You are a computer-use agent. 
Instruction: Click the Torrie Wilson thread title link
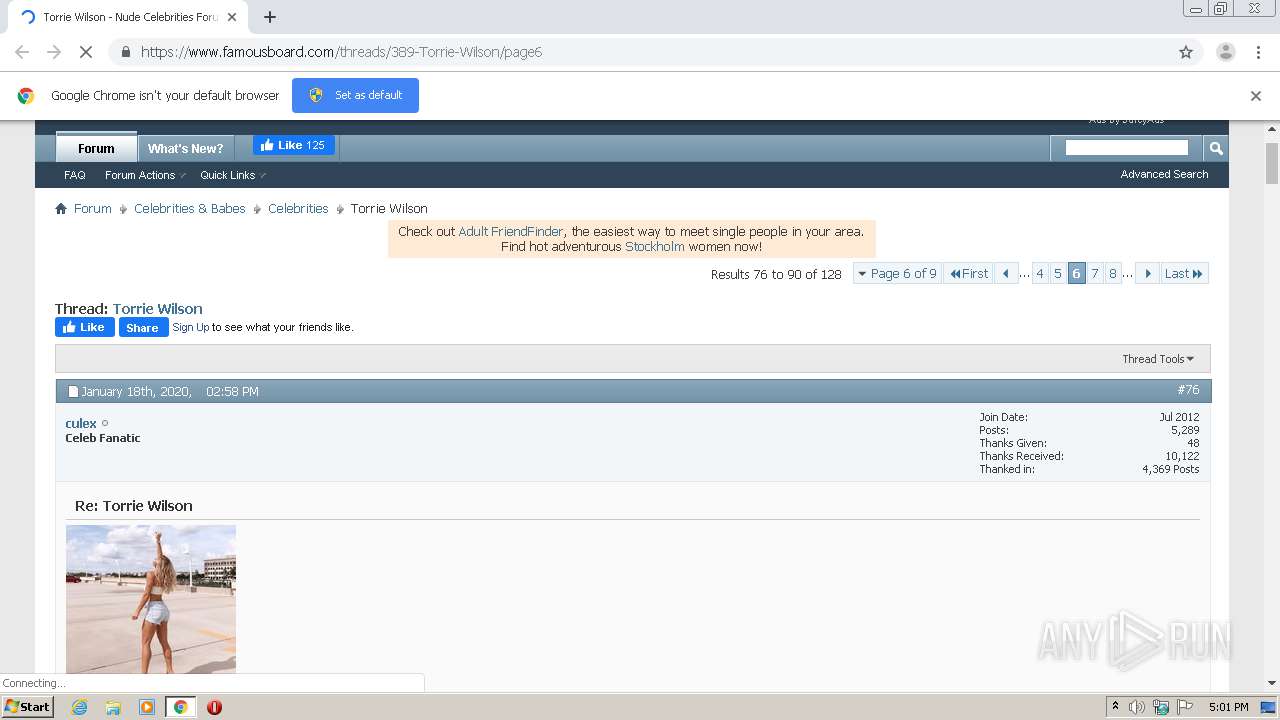pyautogui.click(x=157, y=309)
